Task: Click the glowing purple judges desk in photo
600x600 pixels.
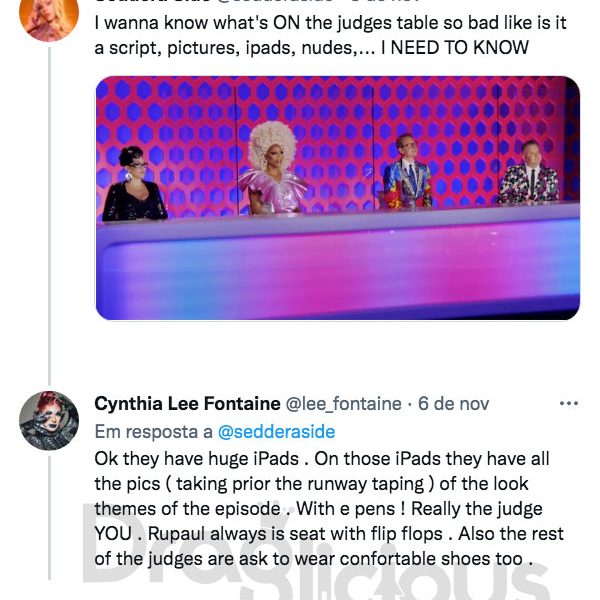Action: [338, 264]
